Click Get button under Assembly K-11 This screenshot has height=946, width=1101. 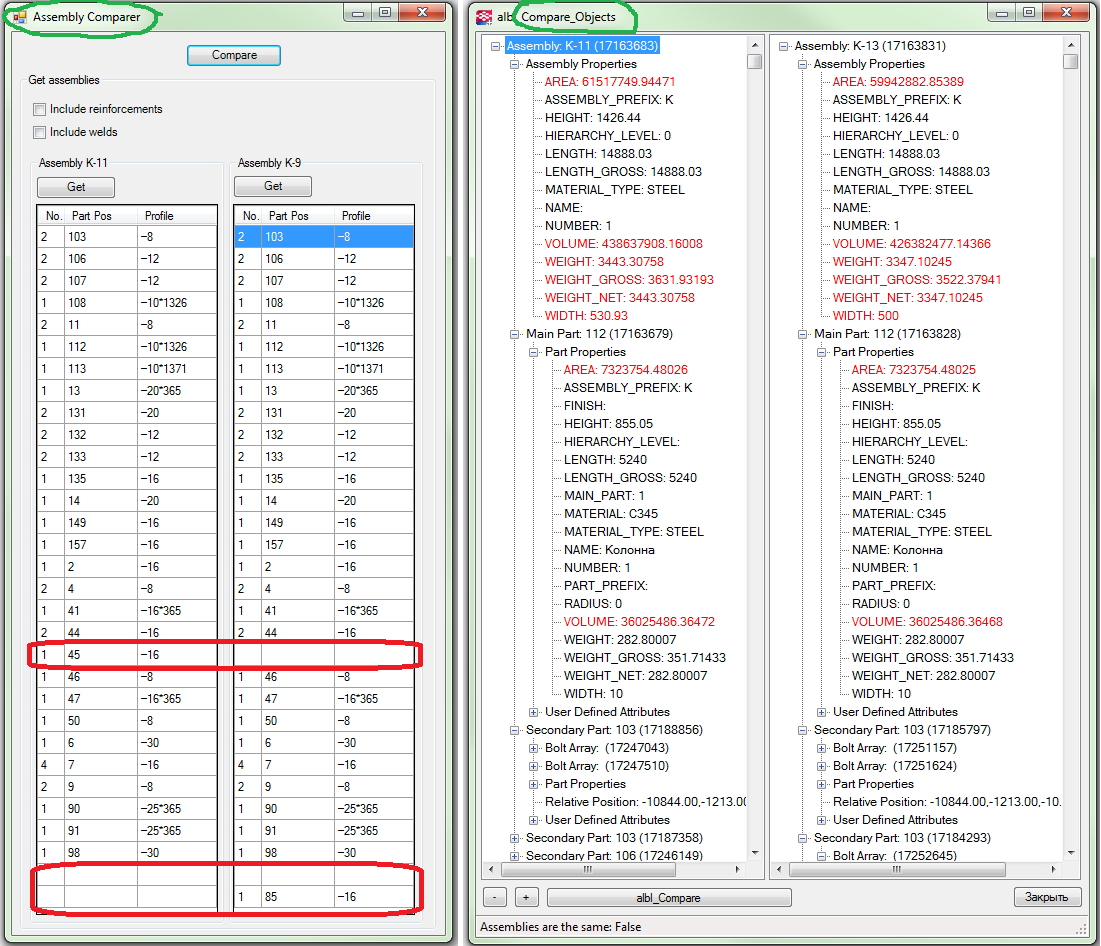click(x=76, y=187)
